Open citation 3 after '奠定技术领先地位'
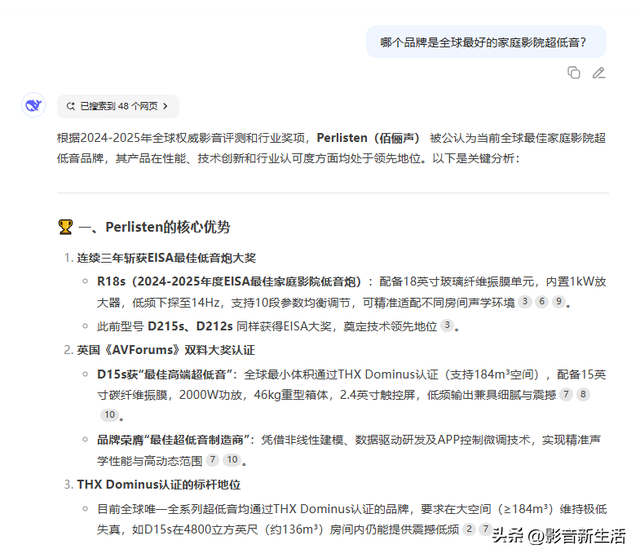This screenshot has height=558, width=640. pos(447,325)
